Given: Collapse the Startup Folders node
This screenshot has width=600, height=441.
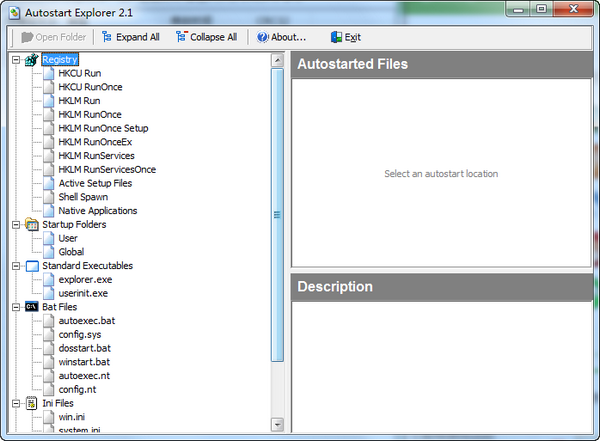Looking at the screenshot, I should pyautogui.click(x=16, y=225).
